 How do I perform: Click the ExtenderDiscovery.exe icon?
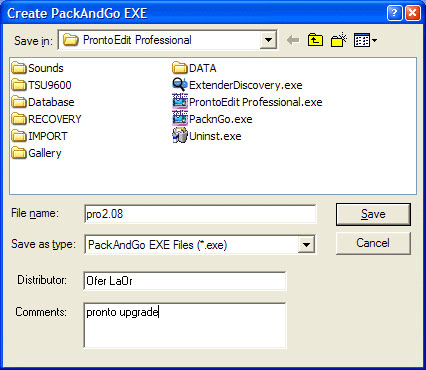[180, 85]
